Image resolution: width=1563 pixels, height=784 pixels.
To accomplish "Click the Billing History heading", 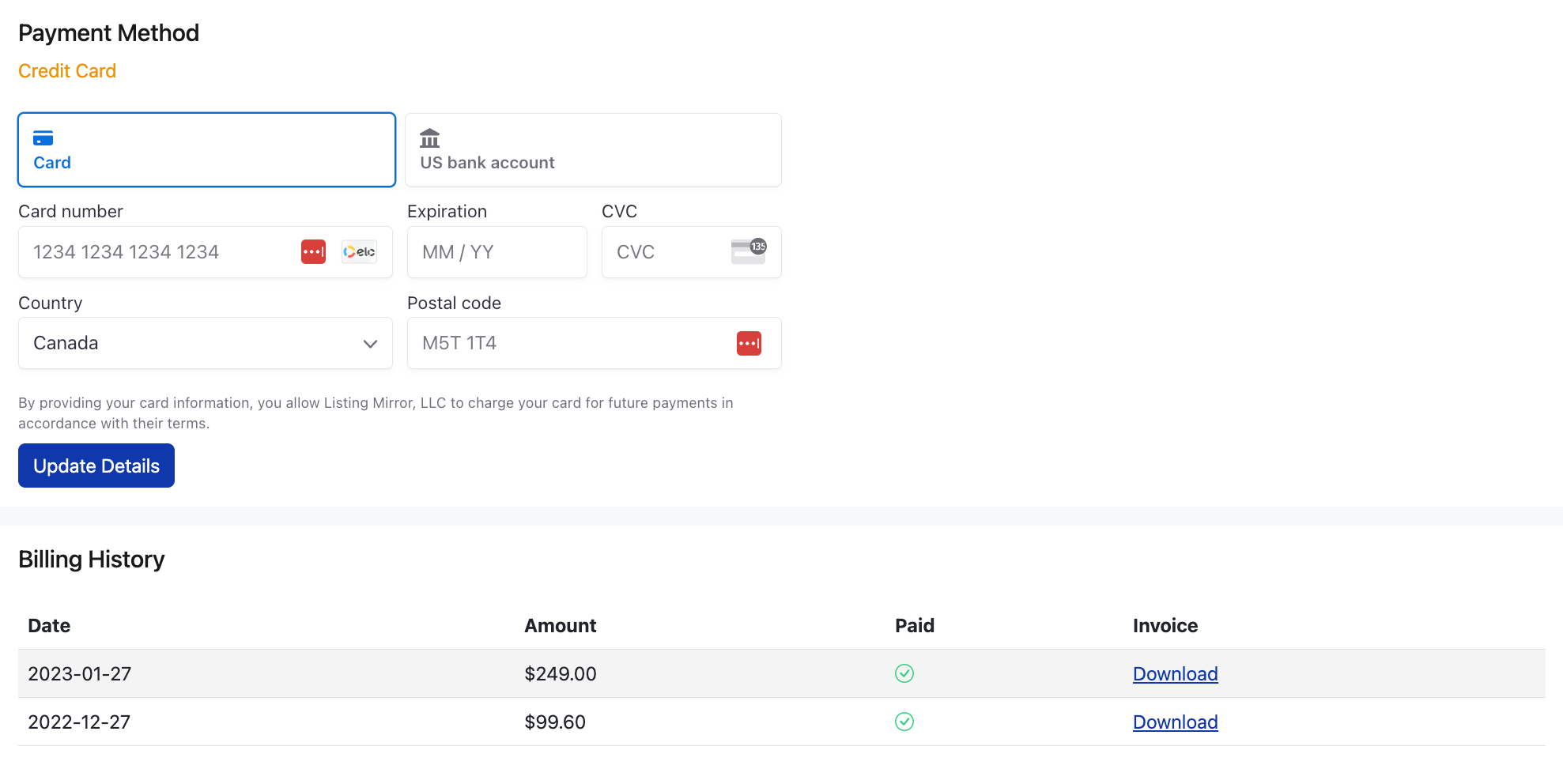I will (x=92, y=560).
